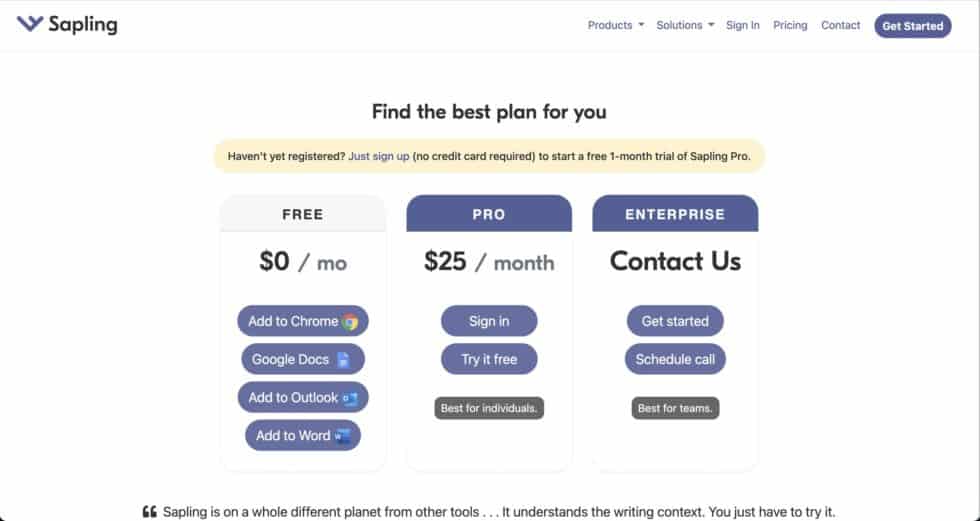
Task: Expand the Solutions dropdown menu
Action: 685,26
